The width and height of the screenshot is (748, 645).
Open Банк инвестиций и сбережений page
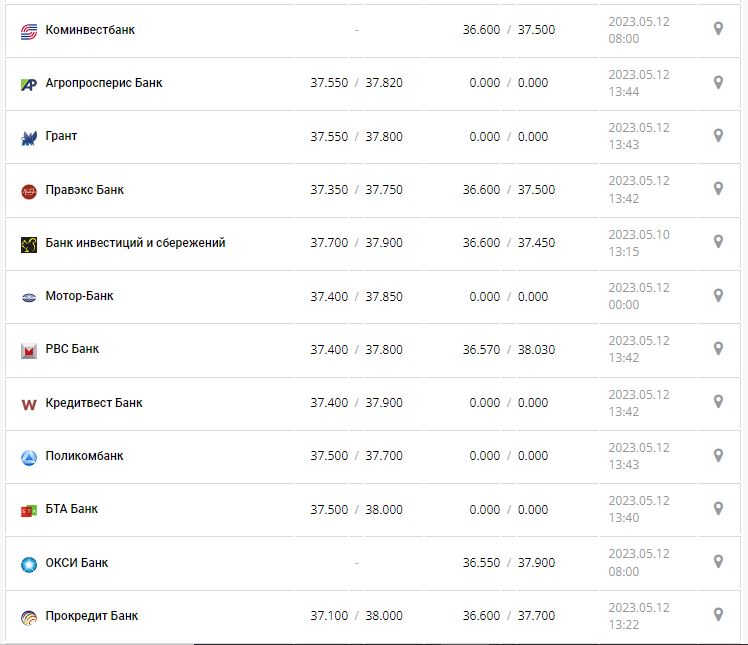pyautogui.click(x=135, y=243)
